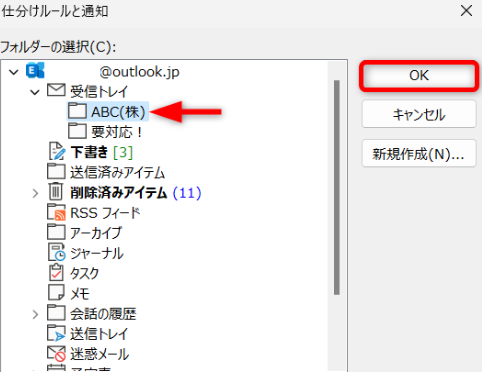Screen dimensions: 482x372
Task: Select the @outlook.jp account label
Action: tap(139, 71)
